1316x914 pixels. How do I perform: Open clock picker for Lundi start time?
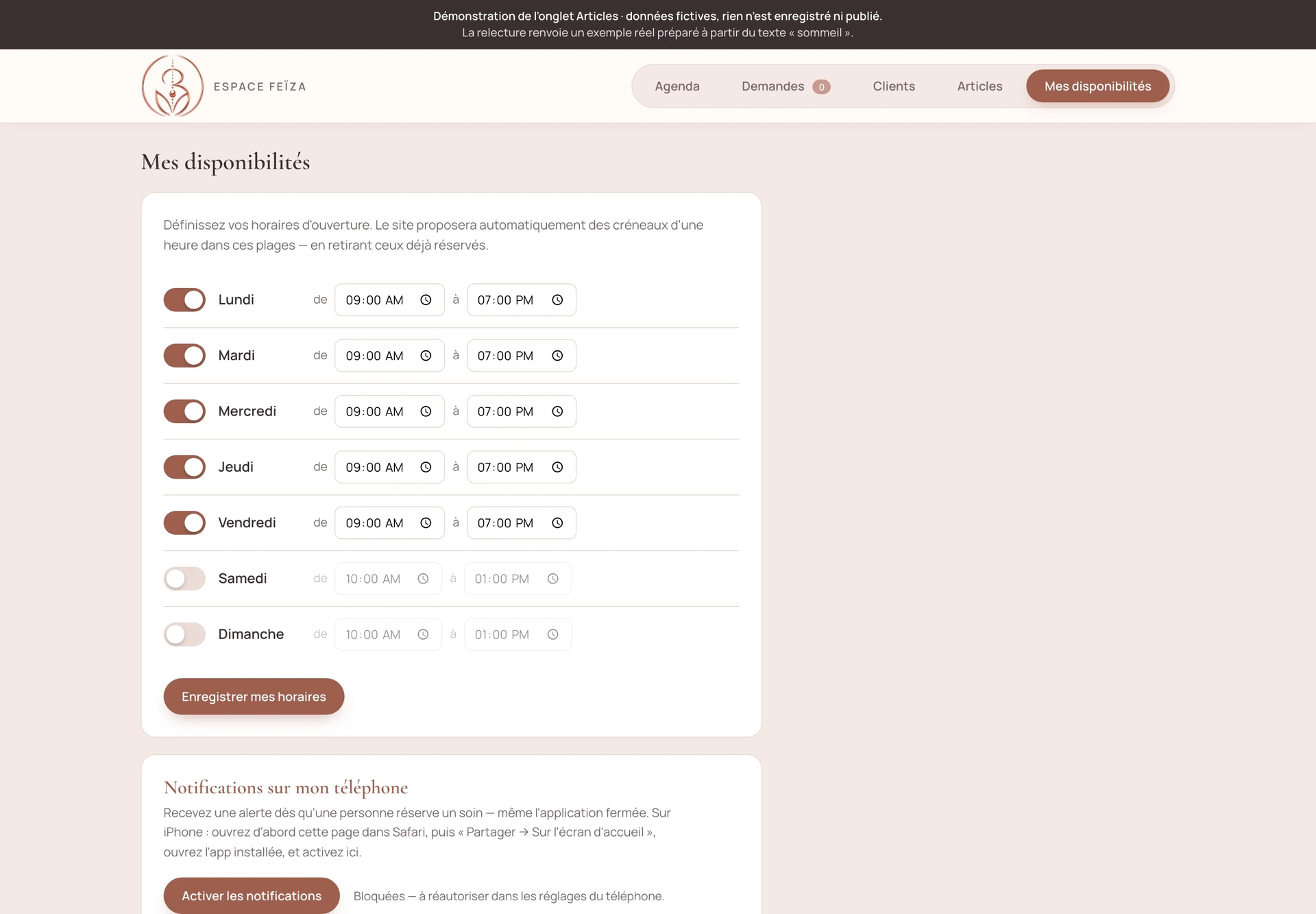[x=426, y=300]
